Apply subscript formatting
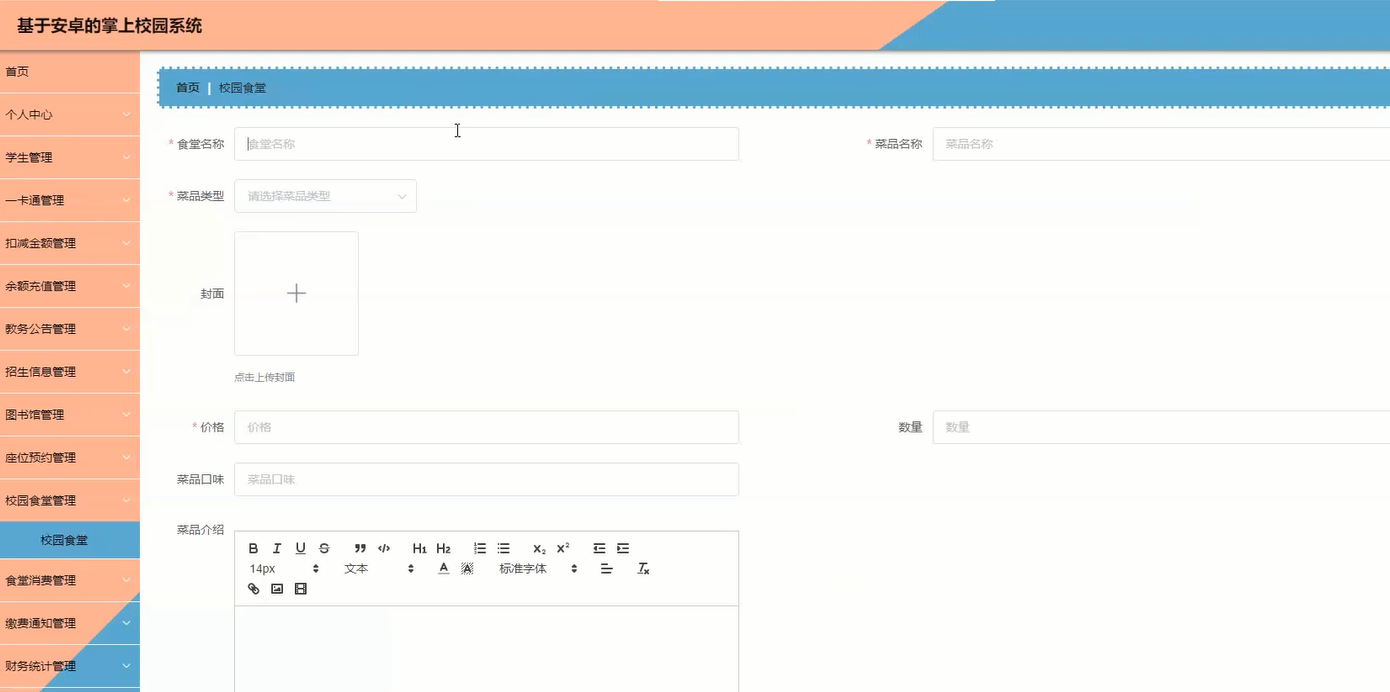The width and height of the screenshot is (1390, 692). tap(539, 548)
